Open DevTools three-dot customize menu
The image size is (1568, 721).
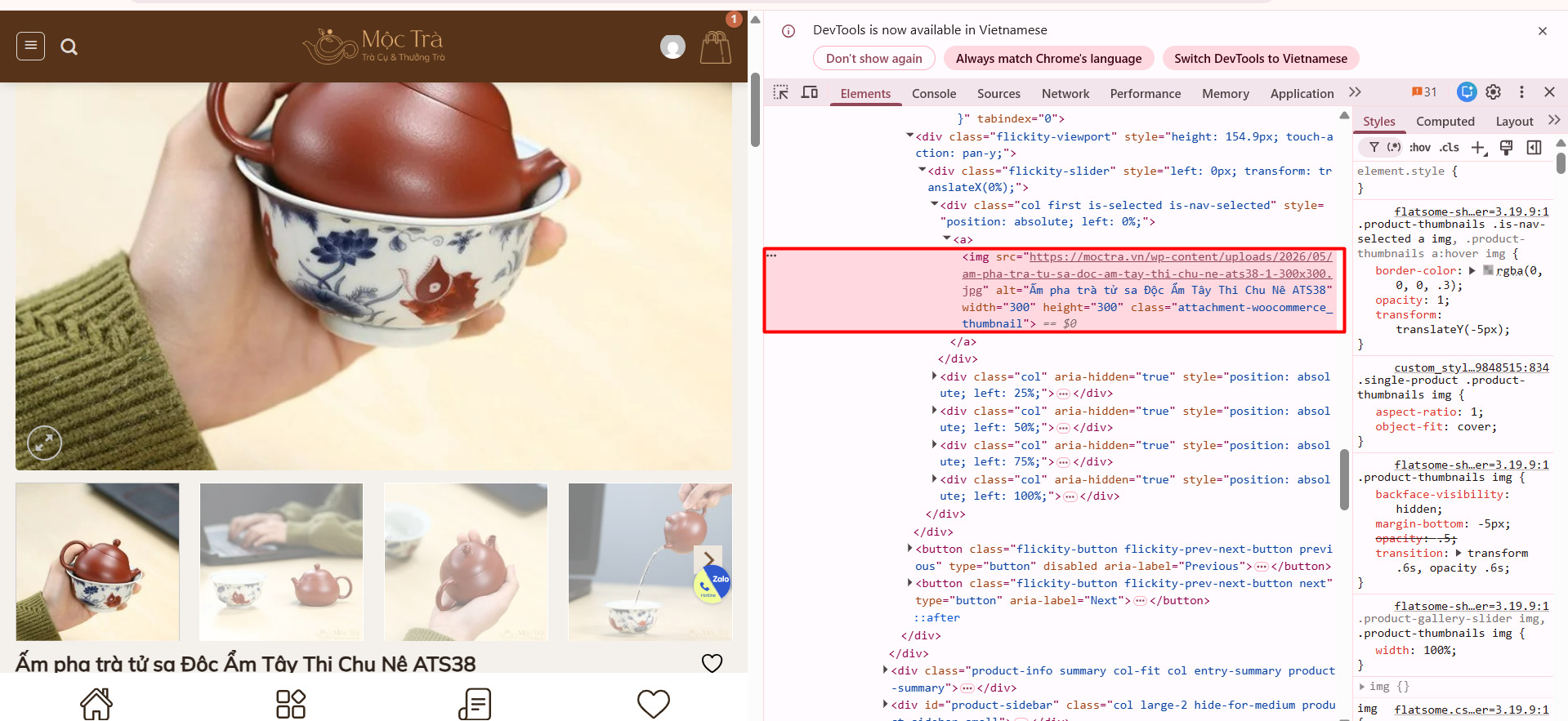coord(1521,92)
